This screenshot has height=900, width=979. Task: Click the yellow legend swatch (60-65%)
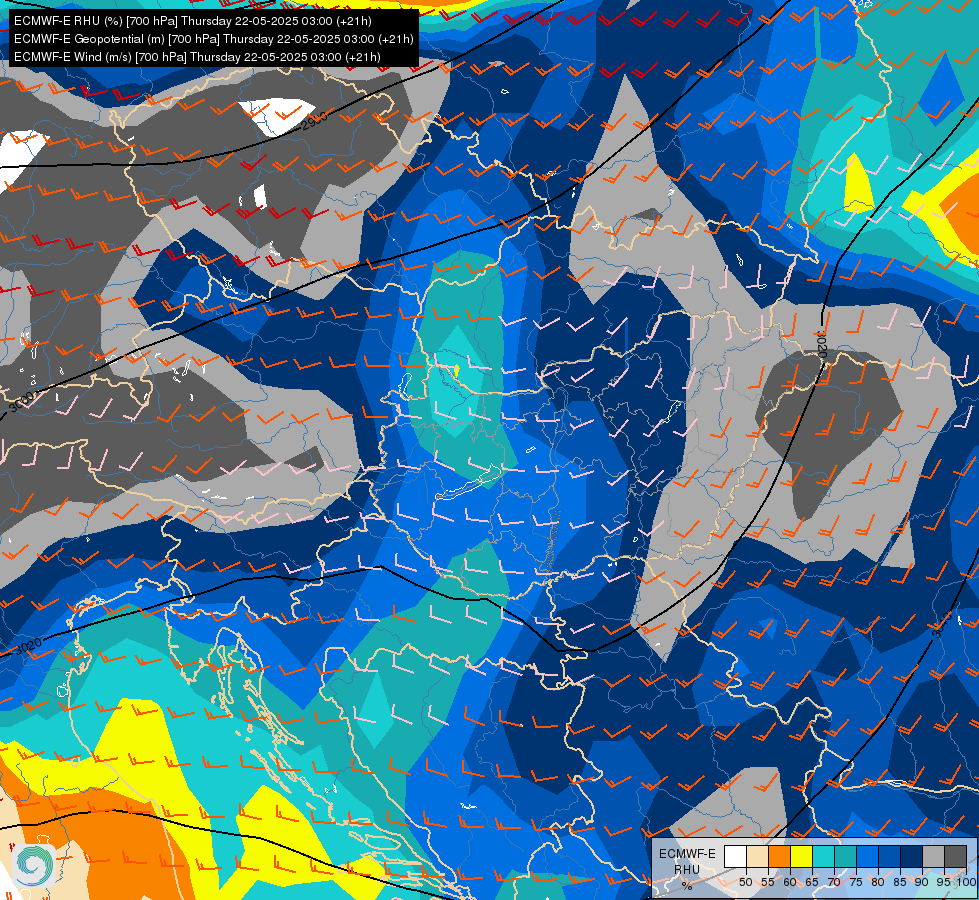tap(801, 856)
